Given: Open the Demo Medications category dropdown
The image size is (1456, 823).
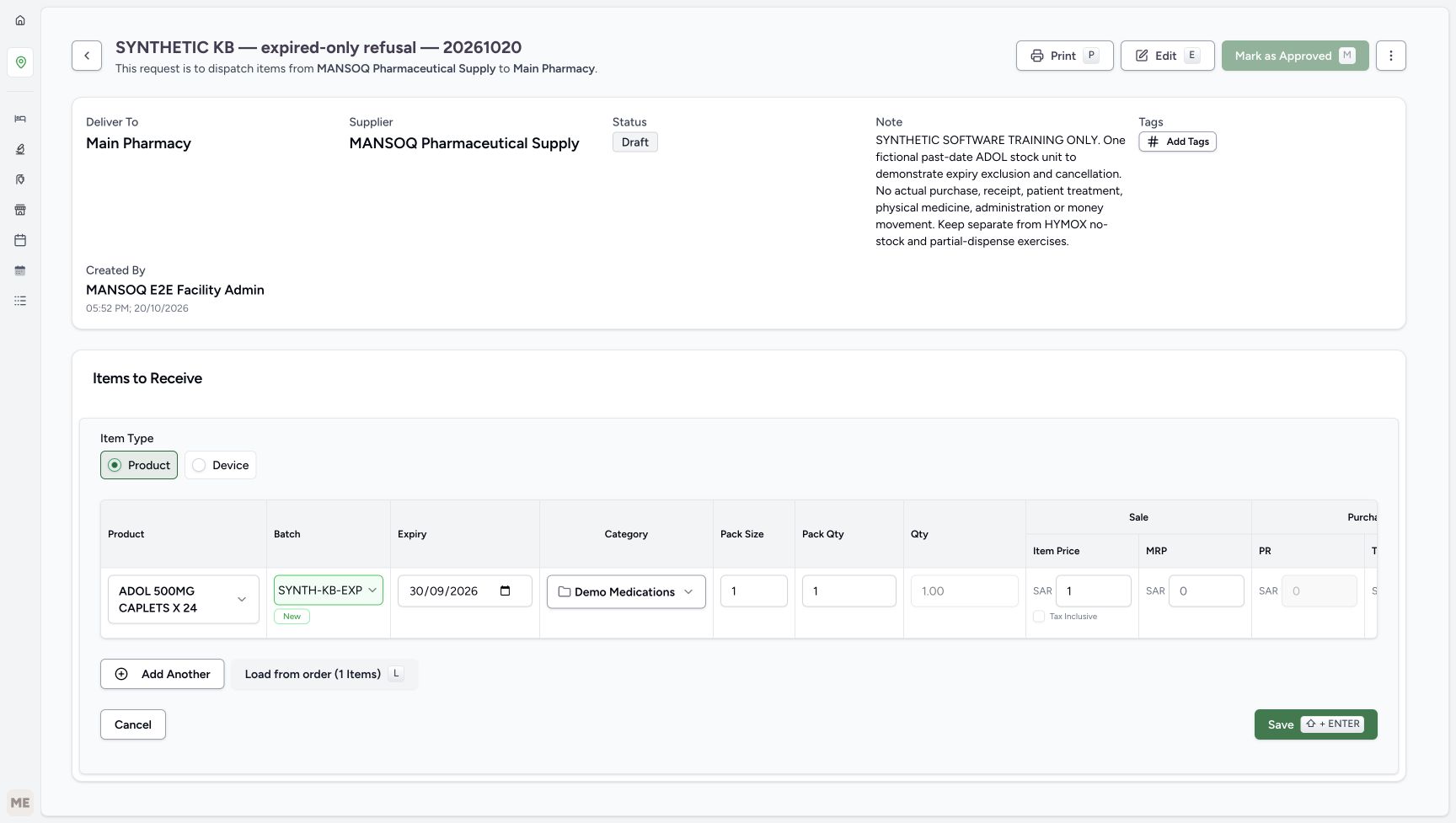Looking at the screenshot, I should 626,592.
